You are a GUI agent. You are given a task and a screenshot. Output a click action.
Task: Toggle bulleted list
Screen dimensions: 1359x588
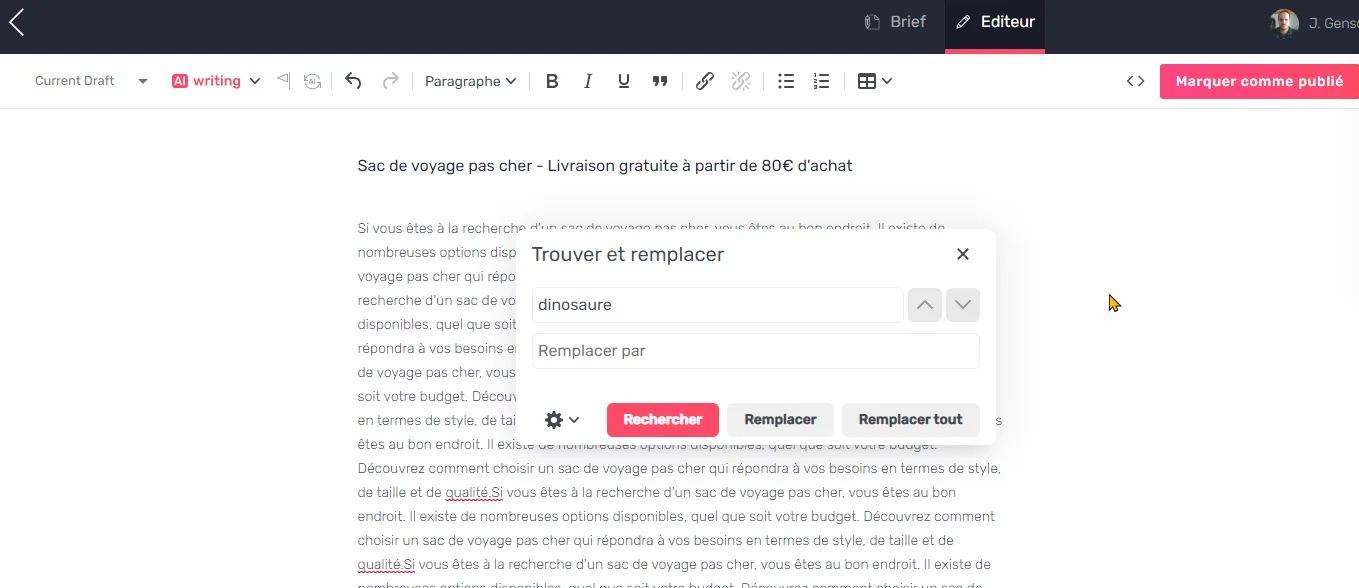(x=786, y=81)
